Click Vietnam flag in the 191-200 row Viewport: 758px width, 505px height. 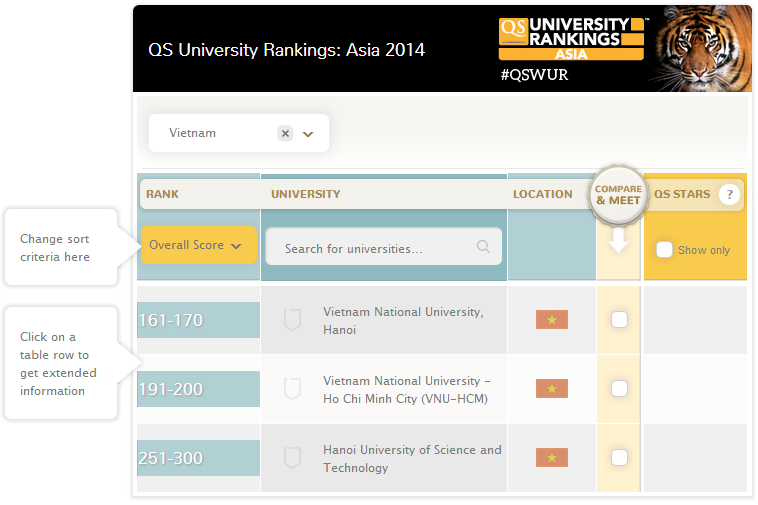click(552, 389)
